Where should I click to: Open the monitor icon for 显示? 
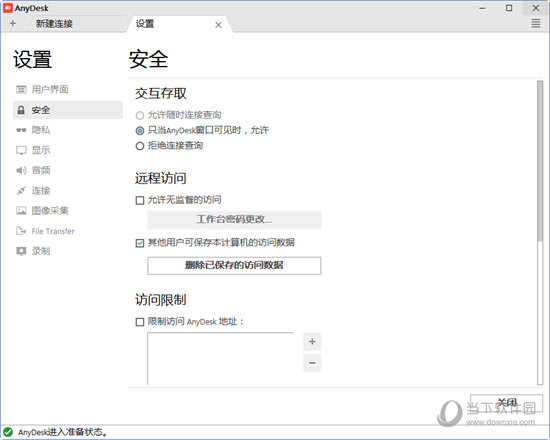tap(21, 151)
